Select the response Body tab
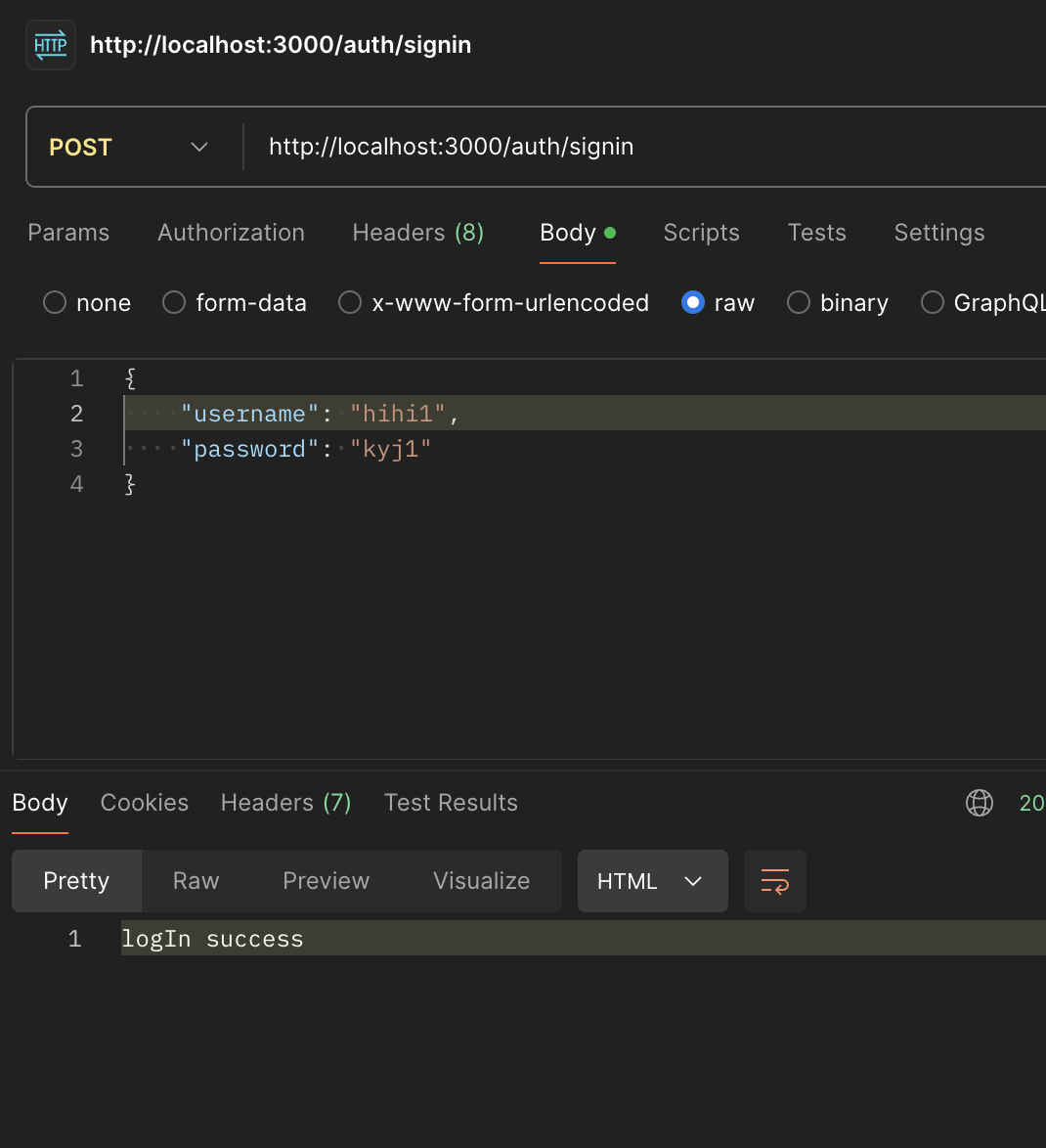1046x1148 pixels. coord(40,803)
